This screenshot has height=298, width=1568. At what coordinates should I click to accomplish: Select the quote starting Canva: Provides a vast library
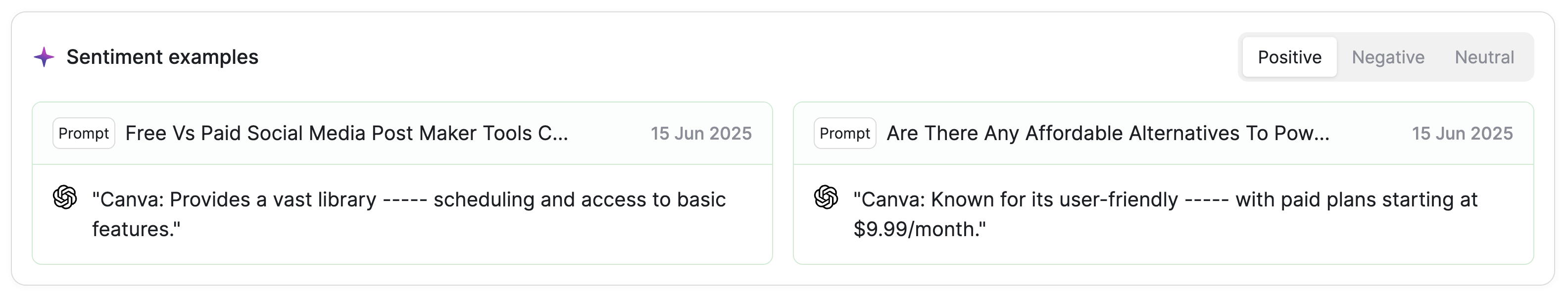pos(408,214)
